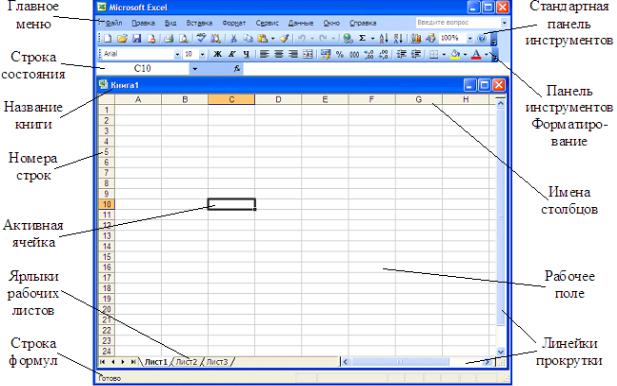Sort descending with the Z-A icon
The width and height of the screenshot is (617, 386).
(x=398, y=38)
